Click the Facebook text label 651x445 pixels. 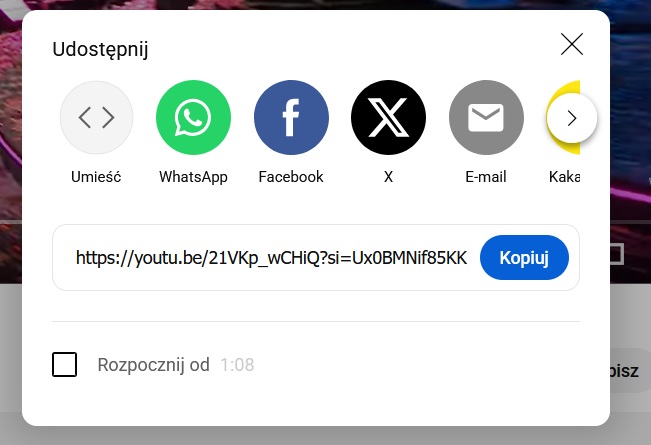(x=291, y=177)
